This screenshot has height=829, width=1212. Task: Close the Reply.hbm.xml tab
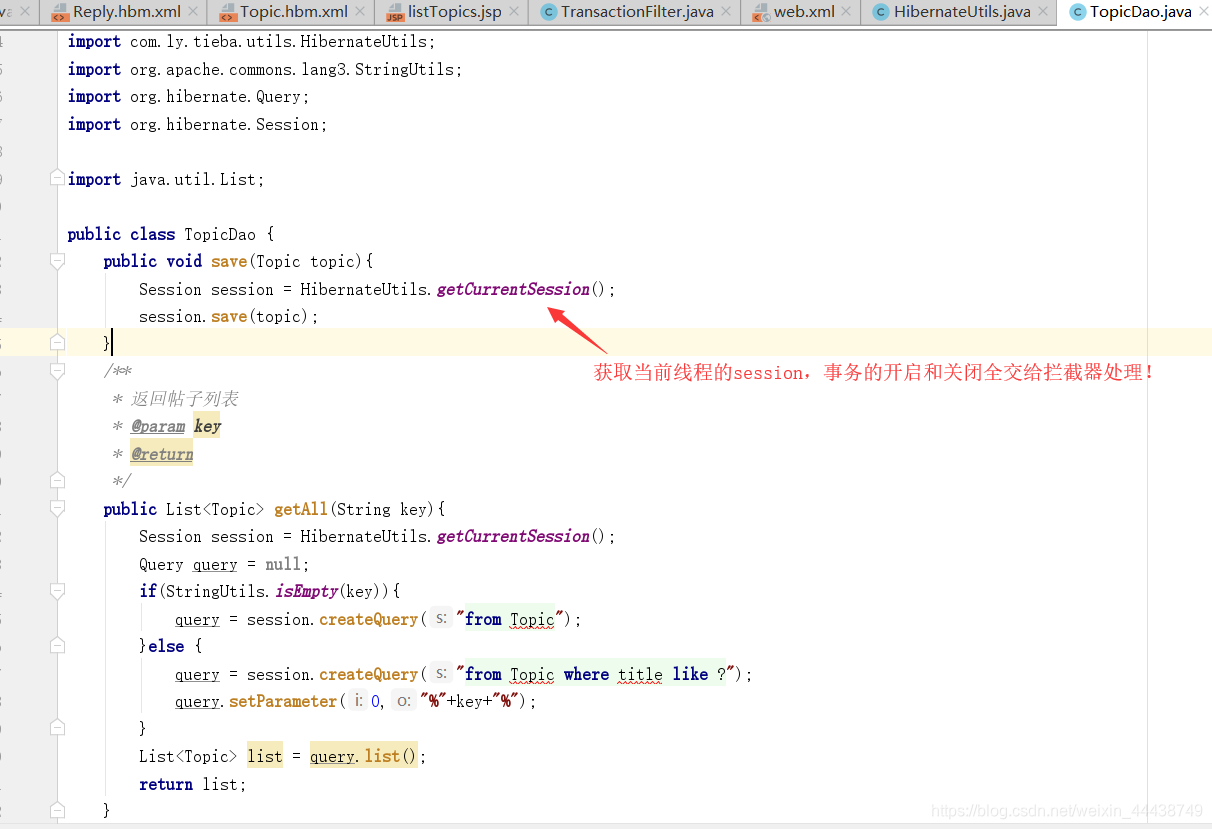coord(193,13)
